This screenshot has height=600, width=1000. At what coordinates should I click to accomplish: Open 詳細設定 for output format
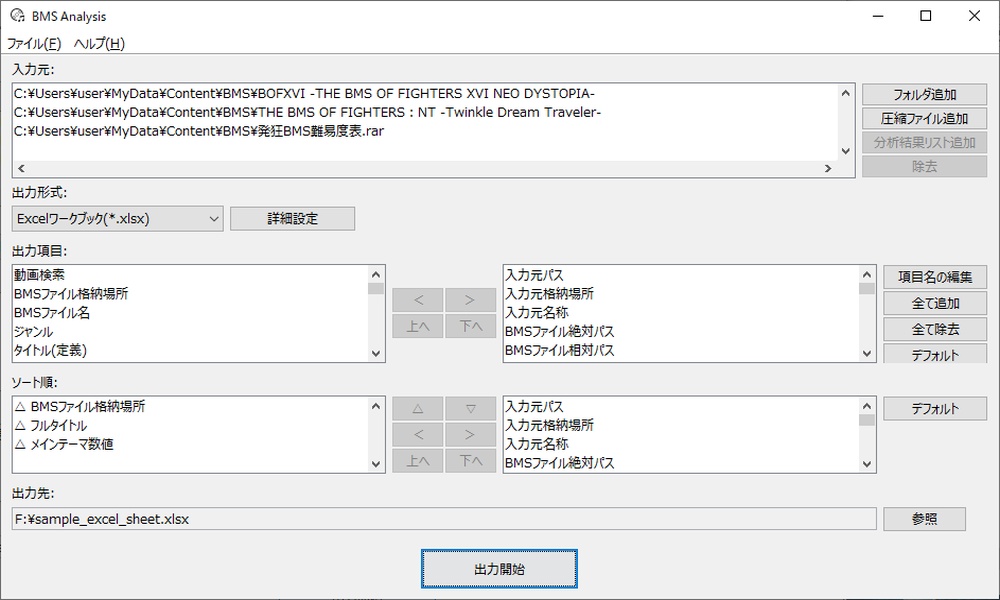pos(292,218)
